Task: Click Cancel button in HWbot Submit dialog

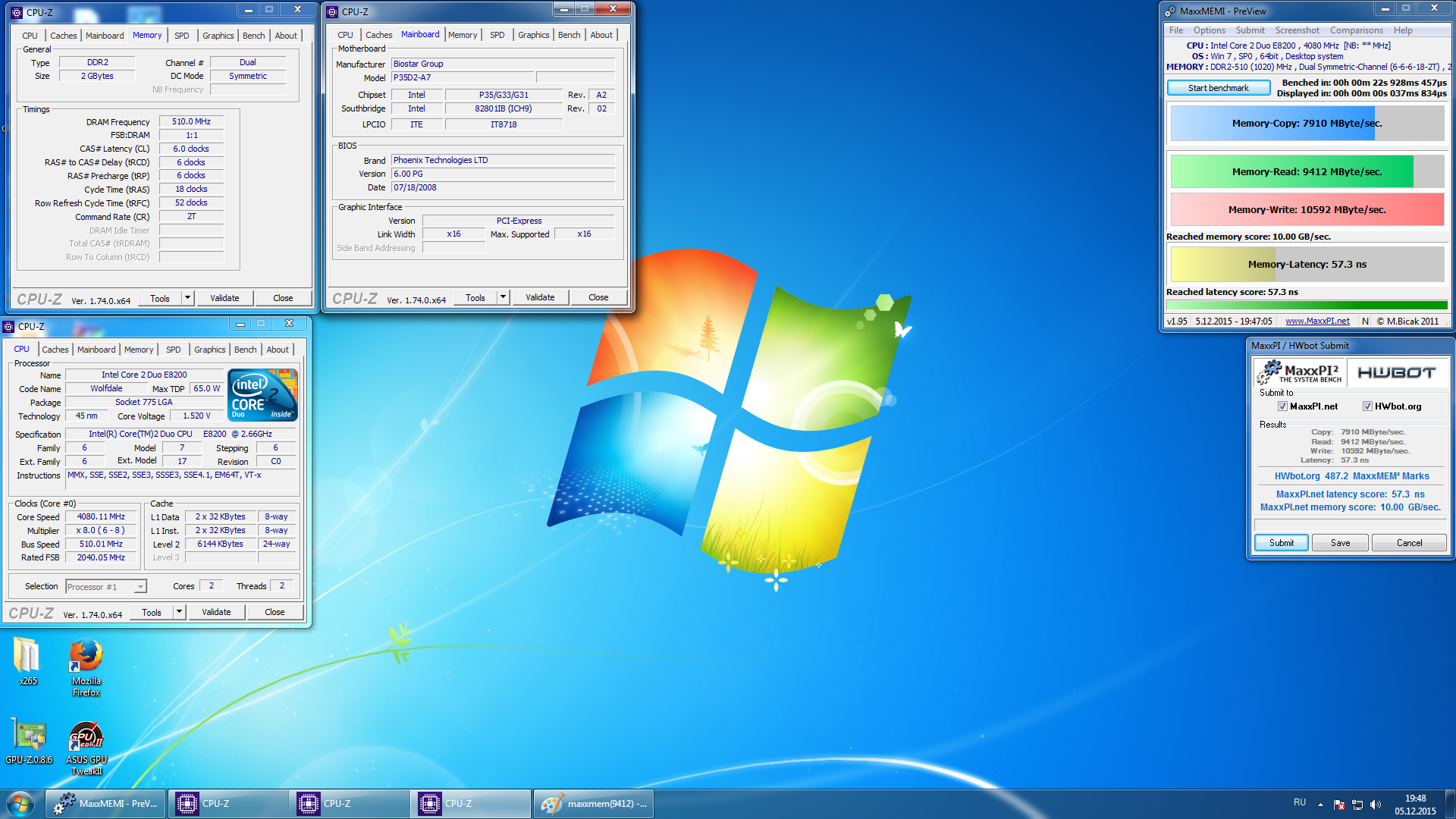Action: pyautogui.click(x=1409, y=543)
